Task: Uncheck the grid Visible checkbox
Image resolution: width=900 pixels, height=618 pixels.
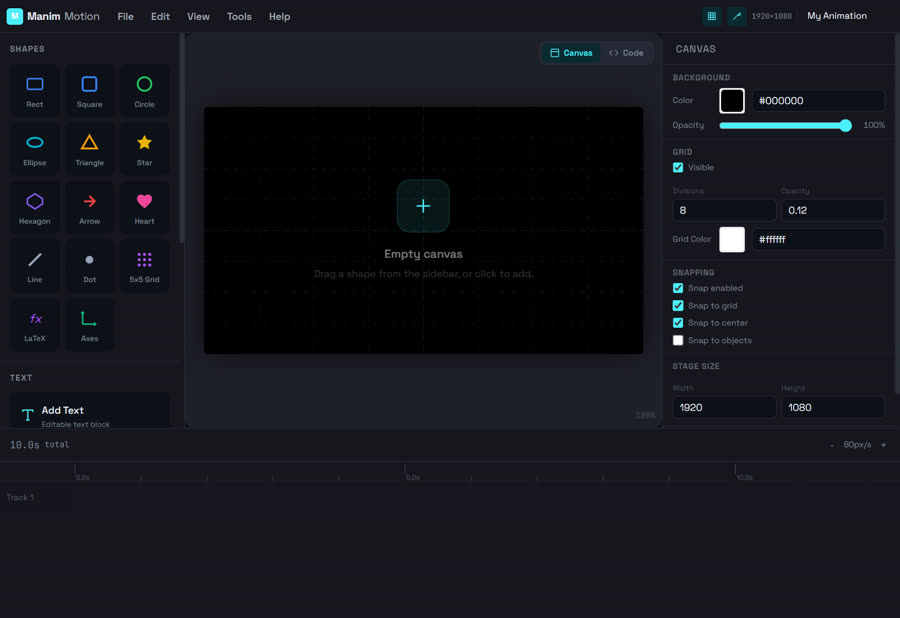Action: point(678,168)
